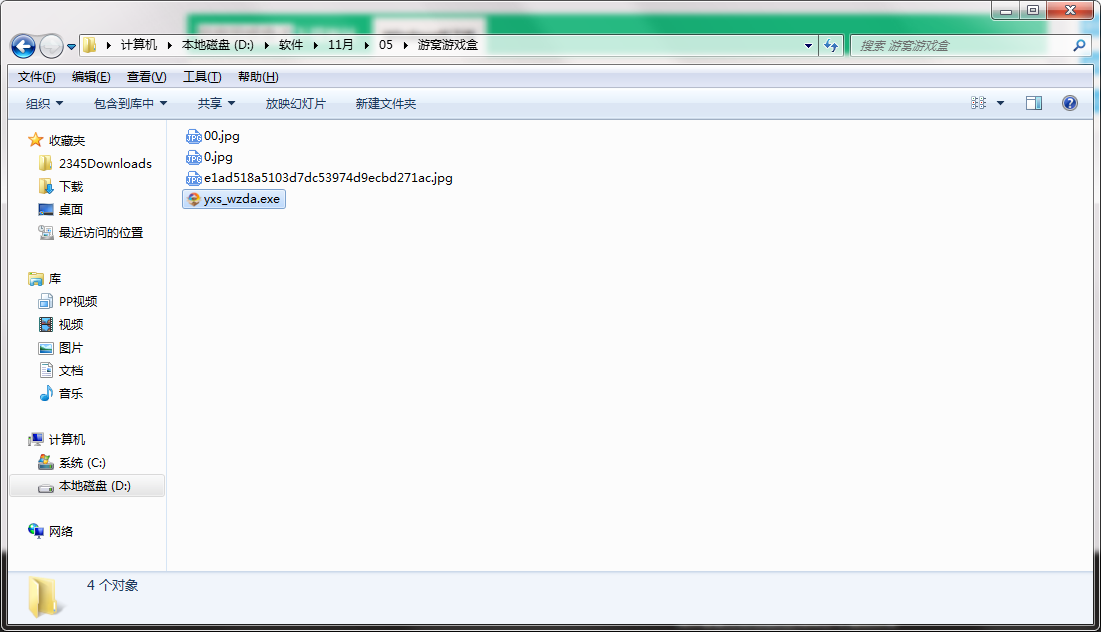
Task: Open the 共享 dropdown menu
Action: (216, 103)
